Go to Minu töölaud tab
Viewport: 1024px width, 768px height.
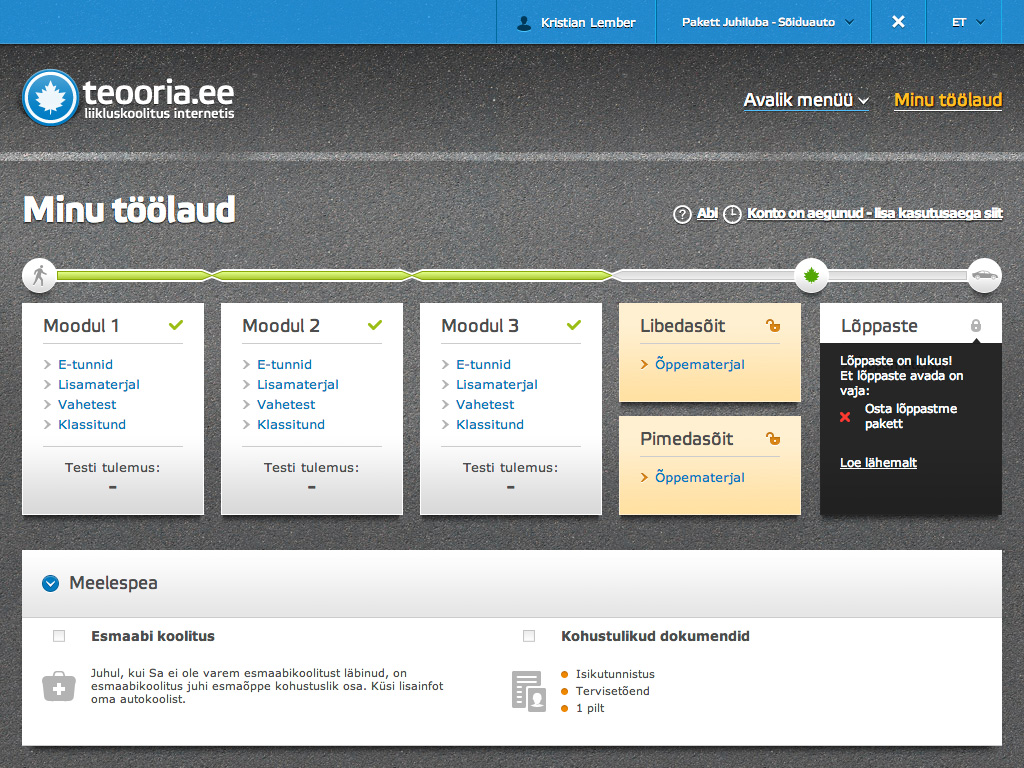click(947, 100)
